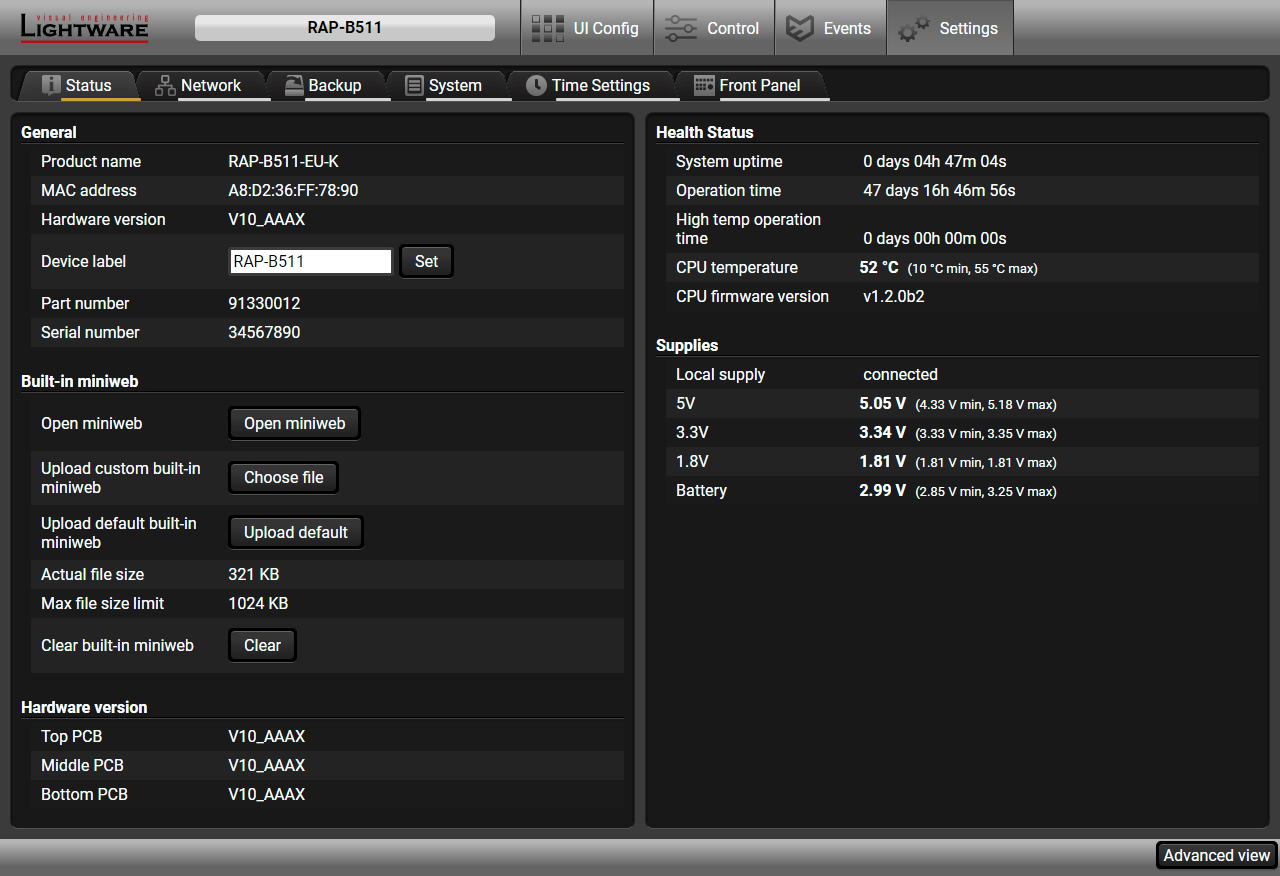Screen dimensions: 1280x876
Task: Click the 1.81 V supply reading
Action: point(882,461)
